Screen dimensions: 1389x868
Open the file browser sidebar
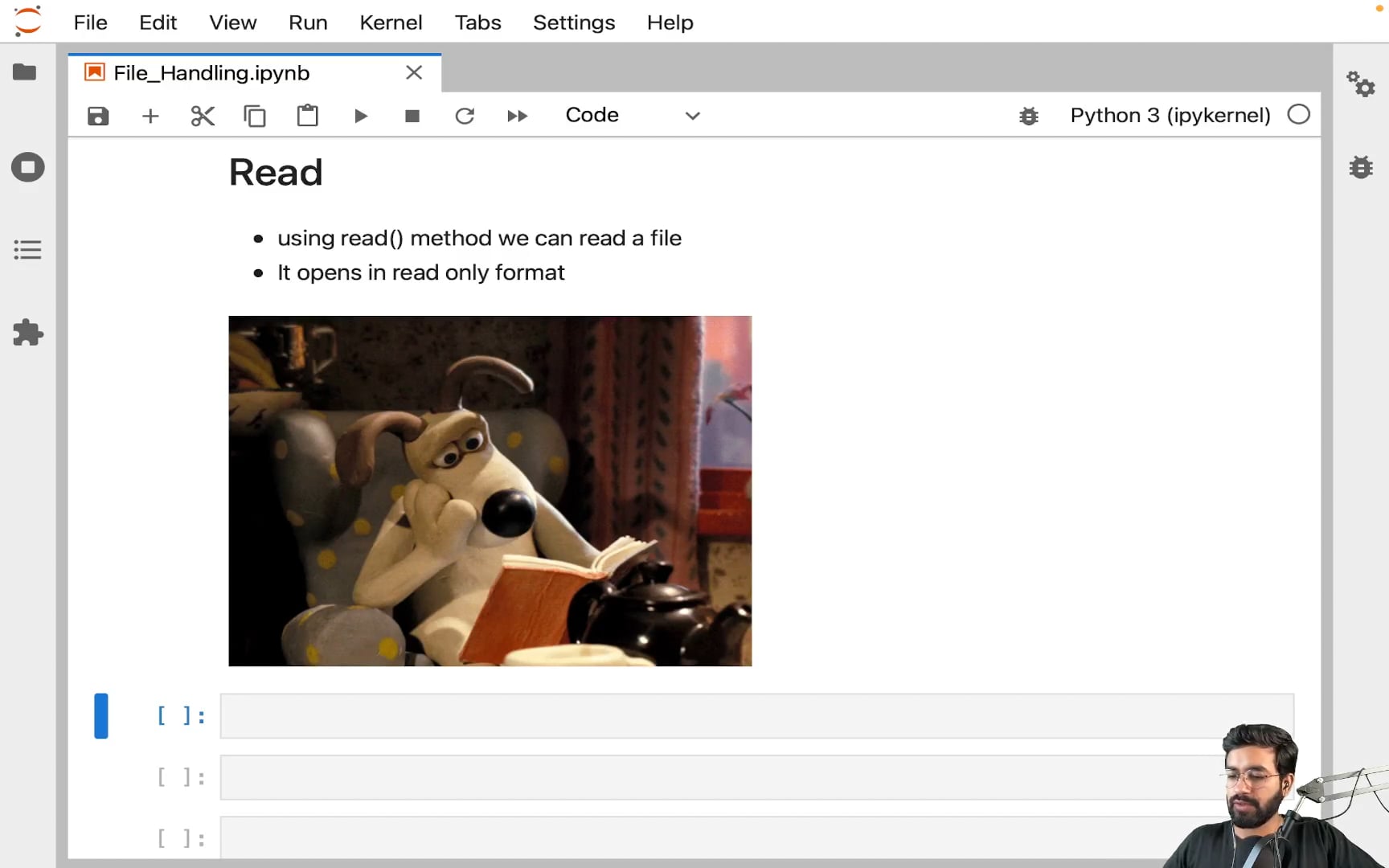25,72
